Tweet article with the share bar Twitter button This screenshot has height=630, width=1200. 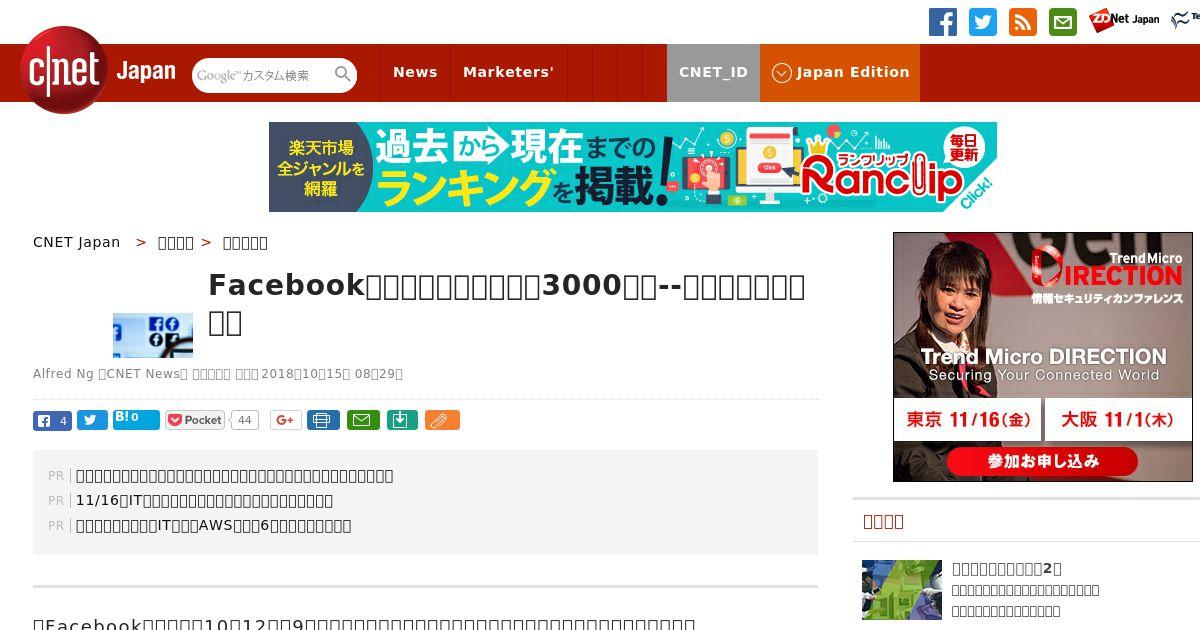tap(92, 421)
